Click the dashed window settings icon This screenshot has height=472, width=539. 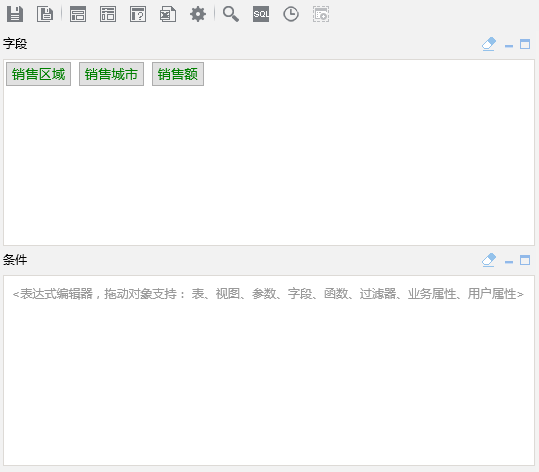(321, 14)
